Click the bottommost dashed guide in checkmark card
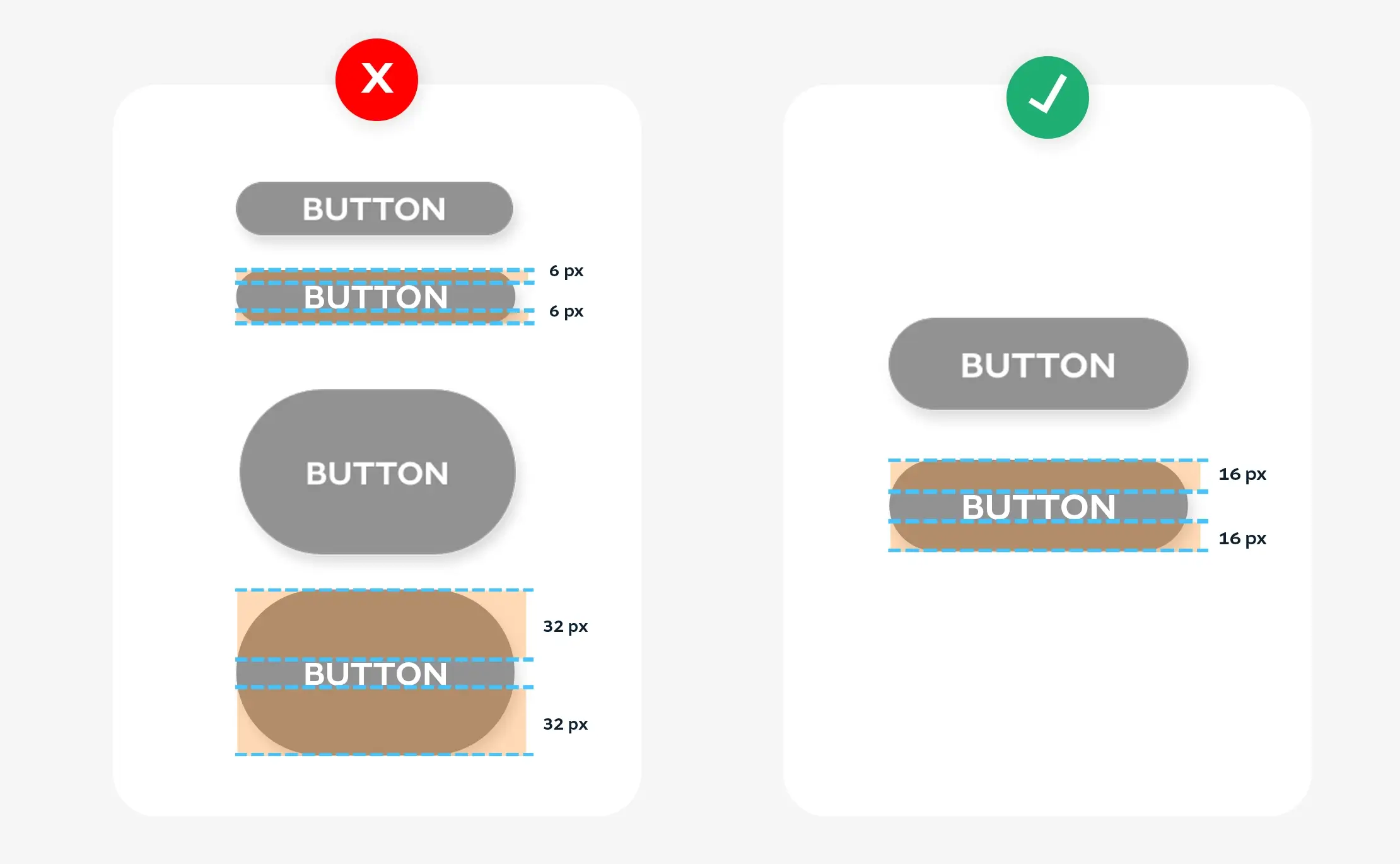Viewport: 1400px width, 864px height. [1048, 551]
